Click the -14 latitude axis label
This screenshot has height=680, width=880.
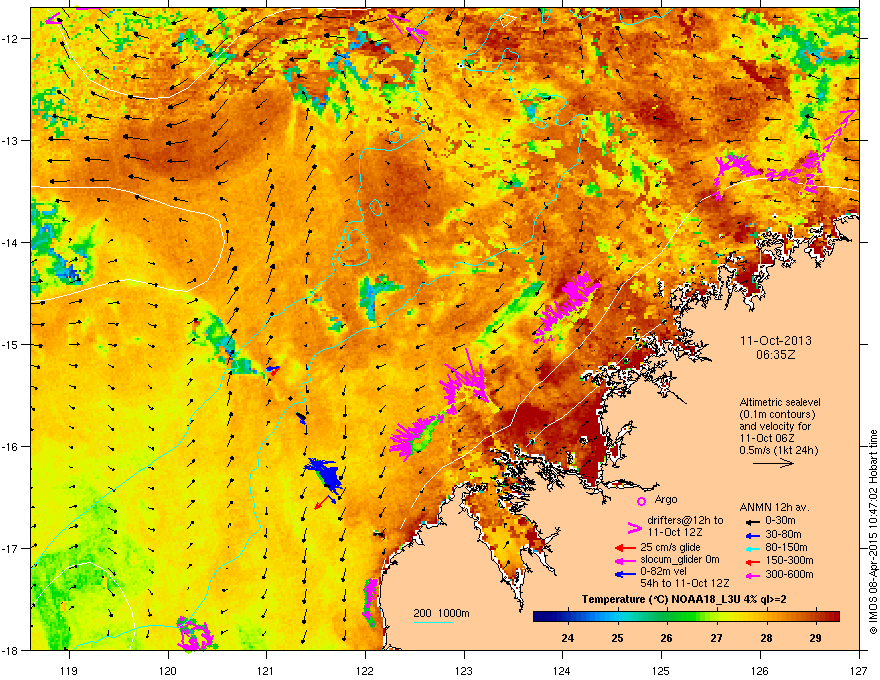click(x=11, y=242)
